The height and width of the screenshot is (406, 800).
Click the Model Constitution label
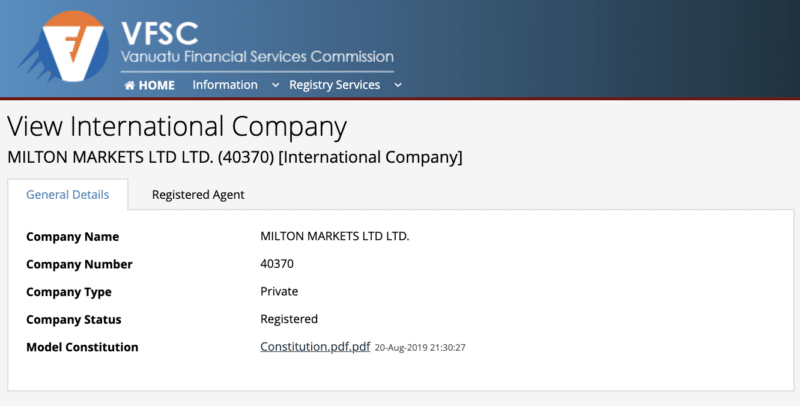[82, 347]
